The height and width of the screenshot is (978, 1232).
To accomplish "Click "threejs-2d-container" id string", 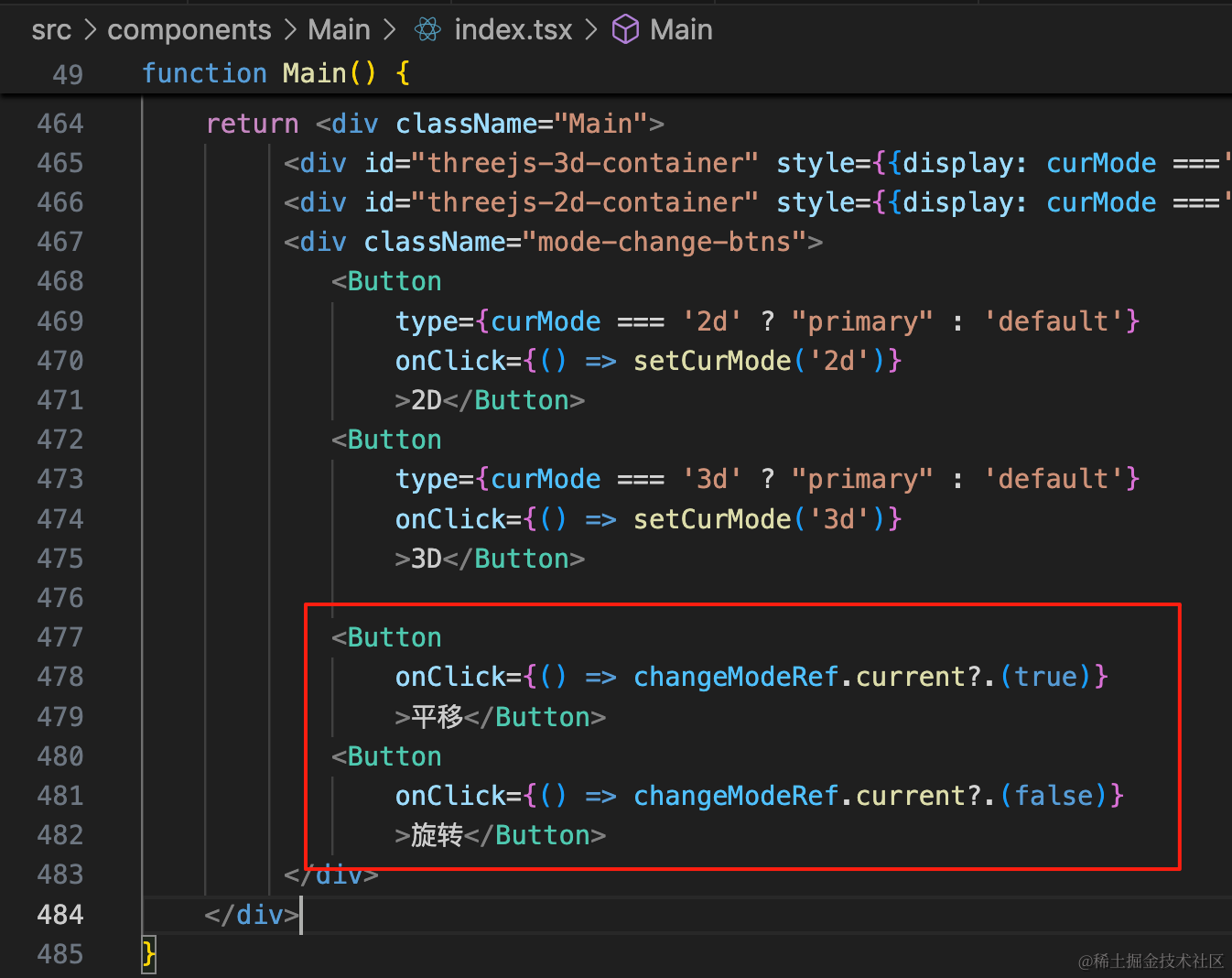I will coord(585,202).
